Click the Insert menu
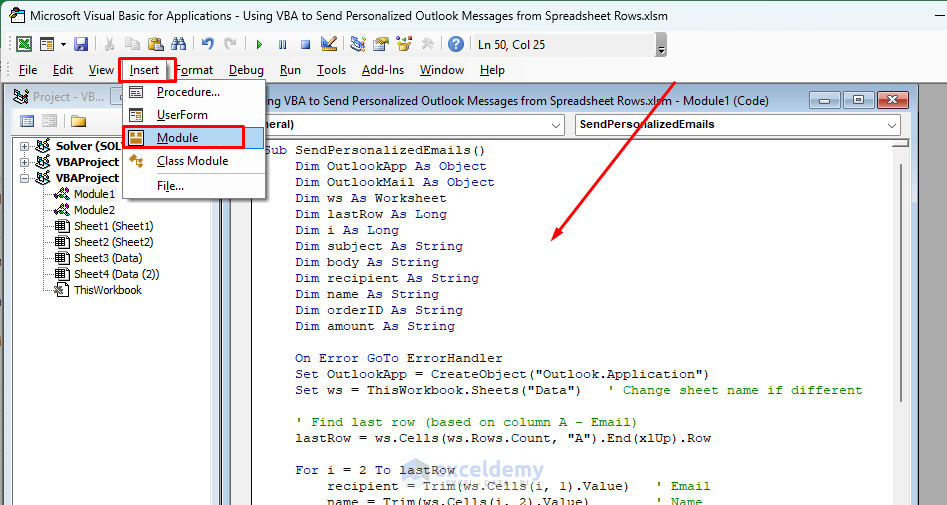Image resolution: width=947 pixels, height=505 pixels. tap(144, 70)
